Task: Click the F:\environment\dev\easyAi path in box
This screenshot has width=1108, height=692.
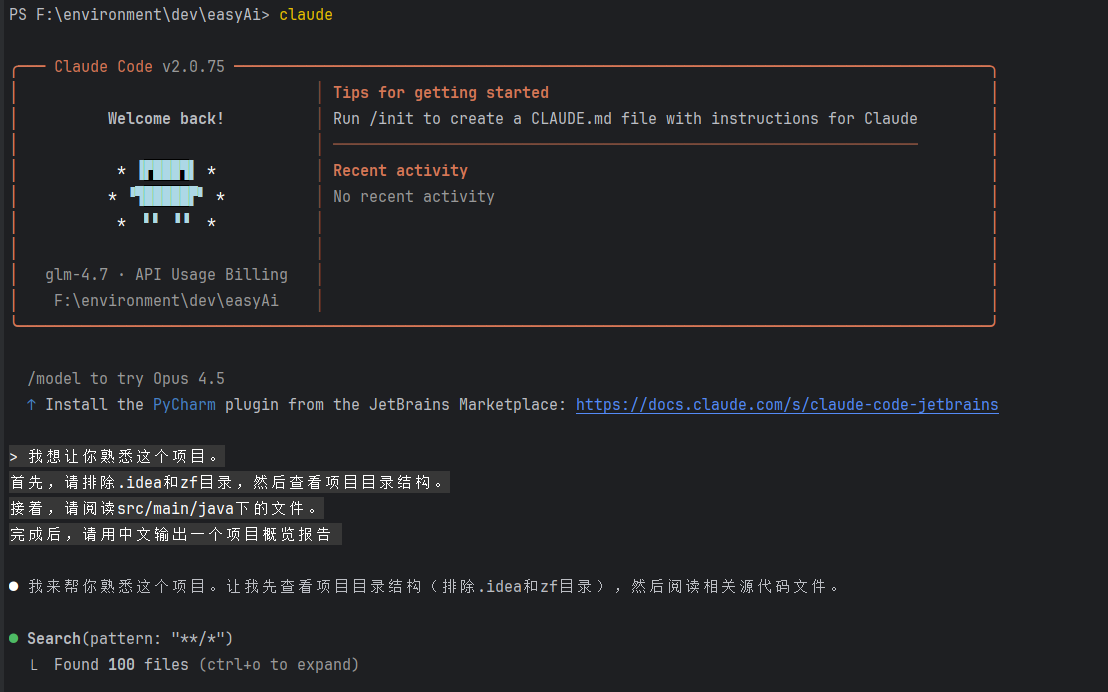Action: click(x=166, y=300)
